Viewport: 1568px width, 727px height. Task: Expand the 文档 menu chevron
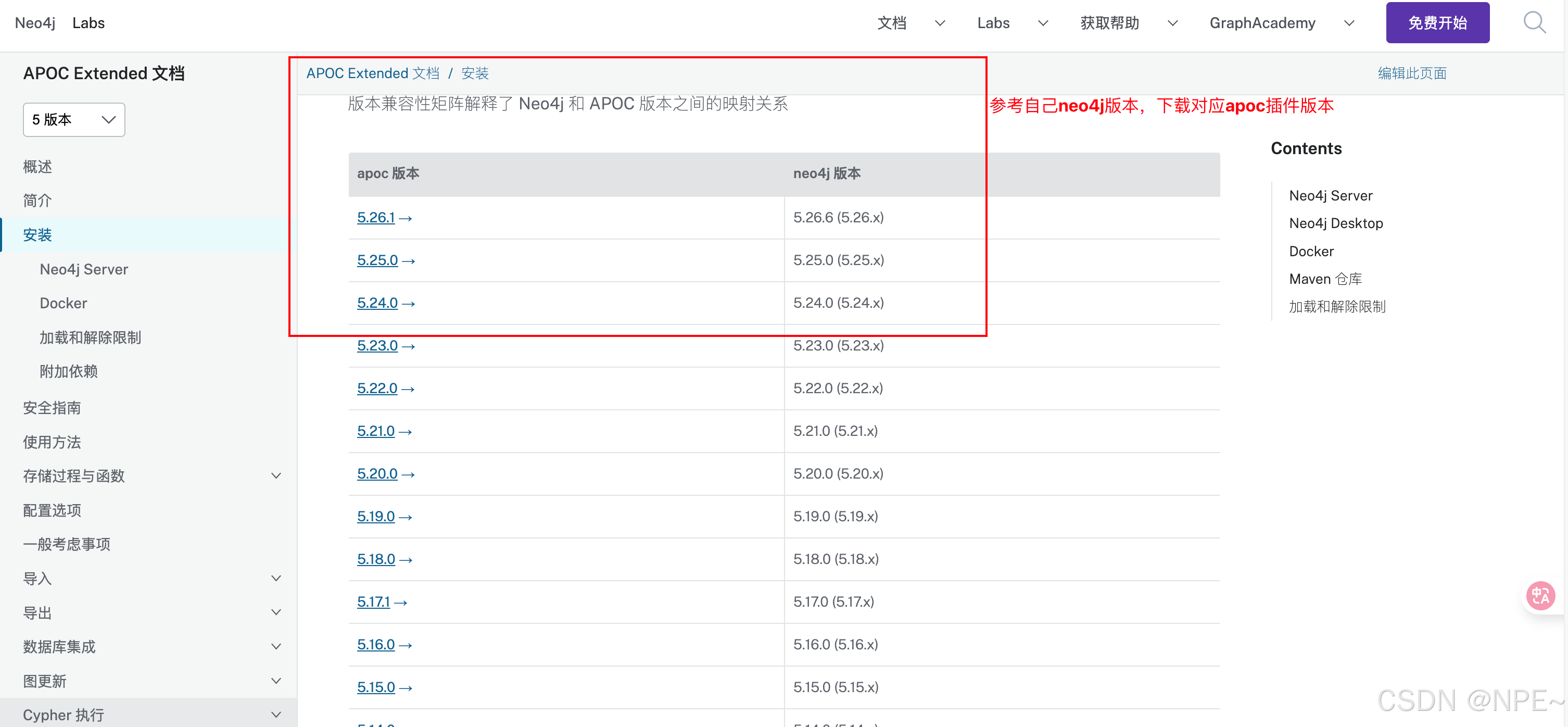click(940, 23)
